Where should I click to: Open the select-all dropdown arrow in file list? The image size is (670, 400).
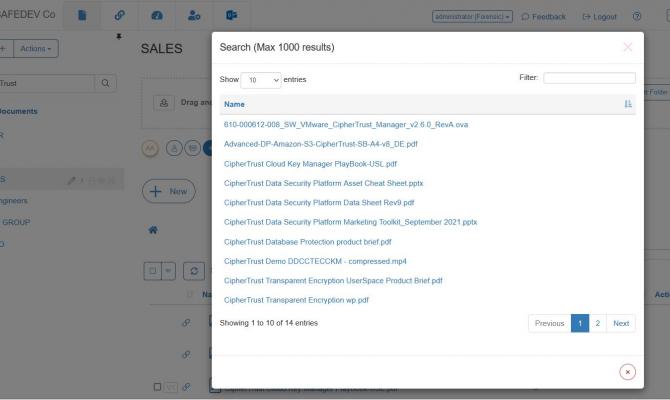[x=168, y=271]
